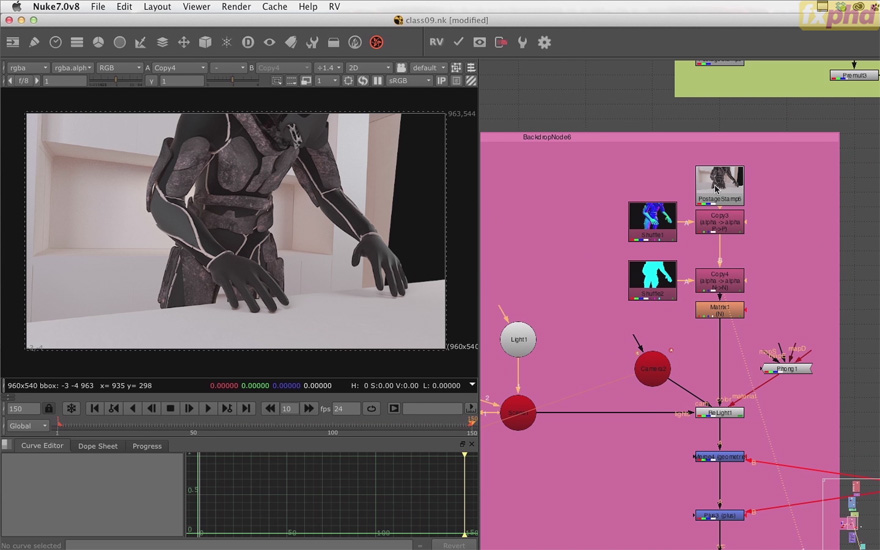Click the wrench tool icon beside gear
880x550 pixels.
(522, 42)
